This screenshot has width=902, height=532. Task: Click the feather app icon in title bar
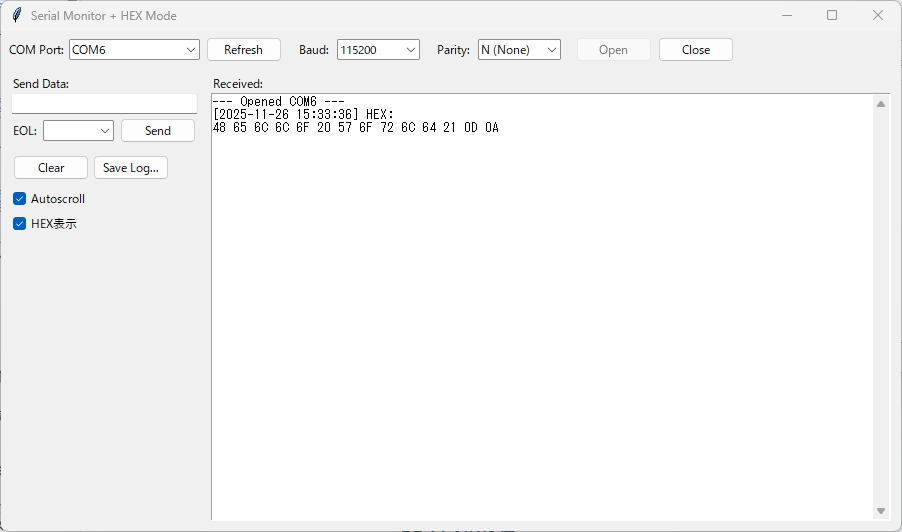coord(16,16)
